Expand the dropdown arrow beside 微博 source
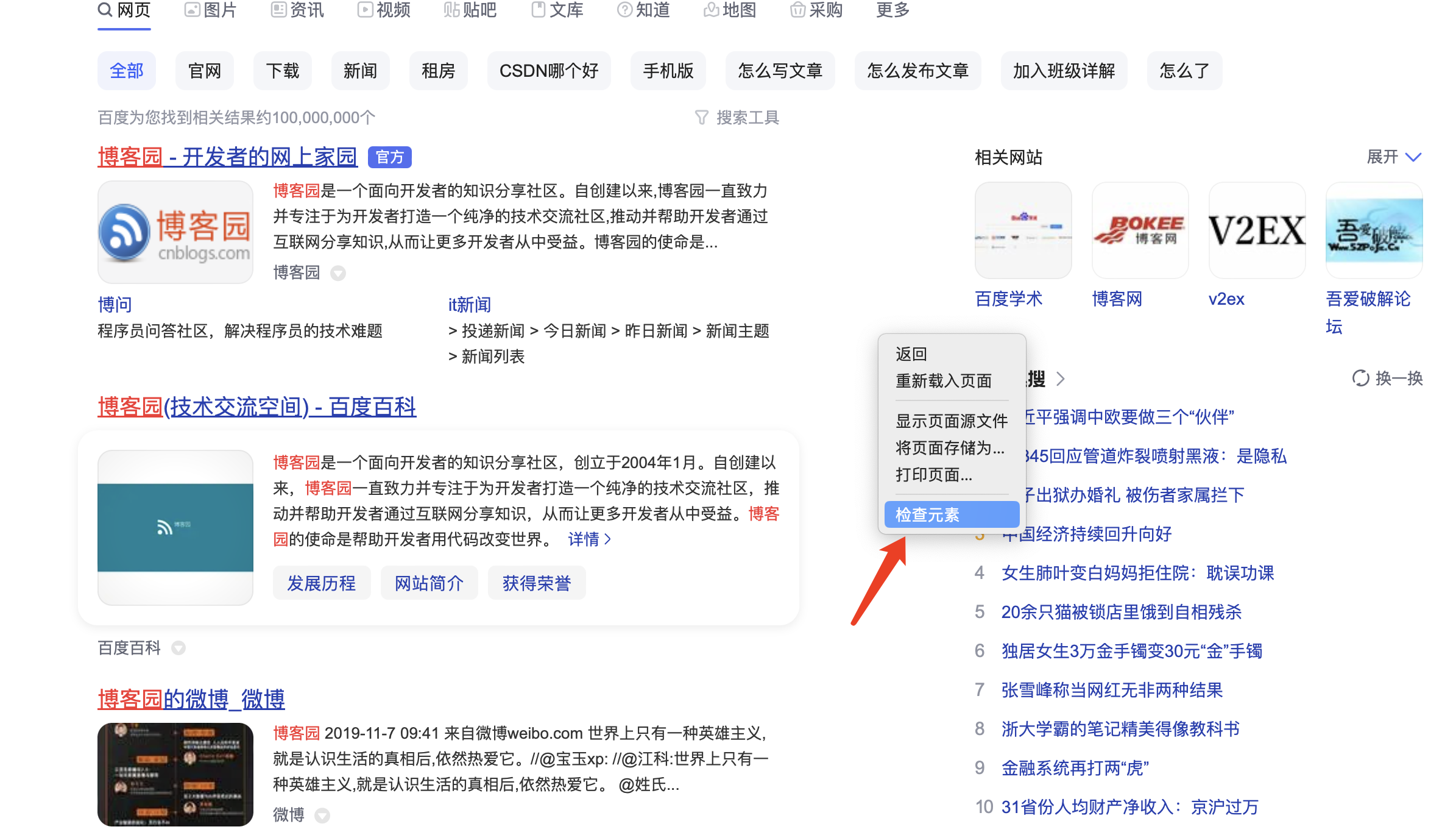Image resolution: width=1456 pixels, height=835 pixels. pyautogui.click(x=322, y=815)
